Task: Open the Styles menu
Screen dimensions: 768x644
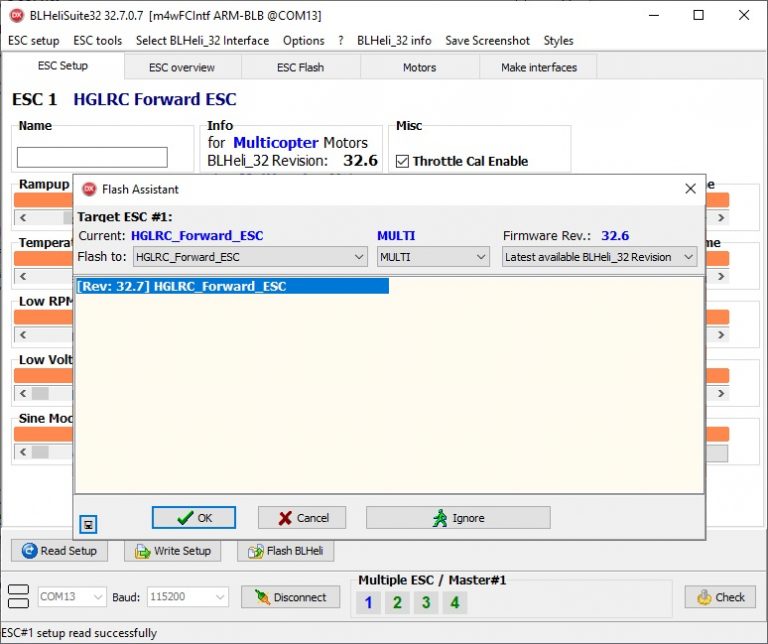Action: point(558,41)
